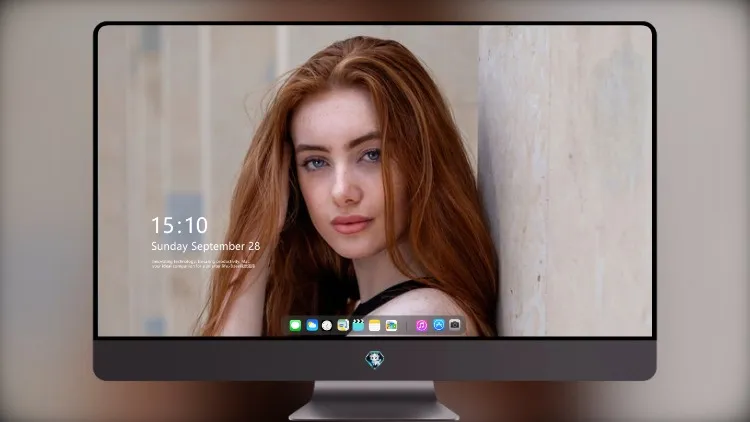
Task: Launch the Weather app from dock
Action: pyautogui.click(x=312, y=326)
